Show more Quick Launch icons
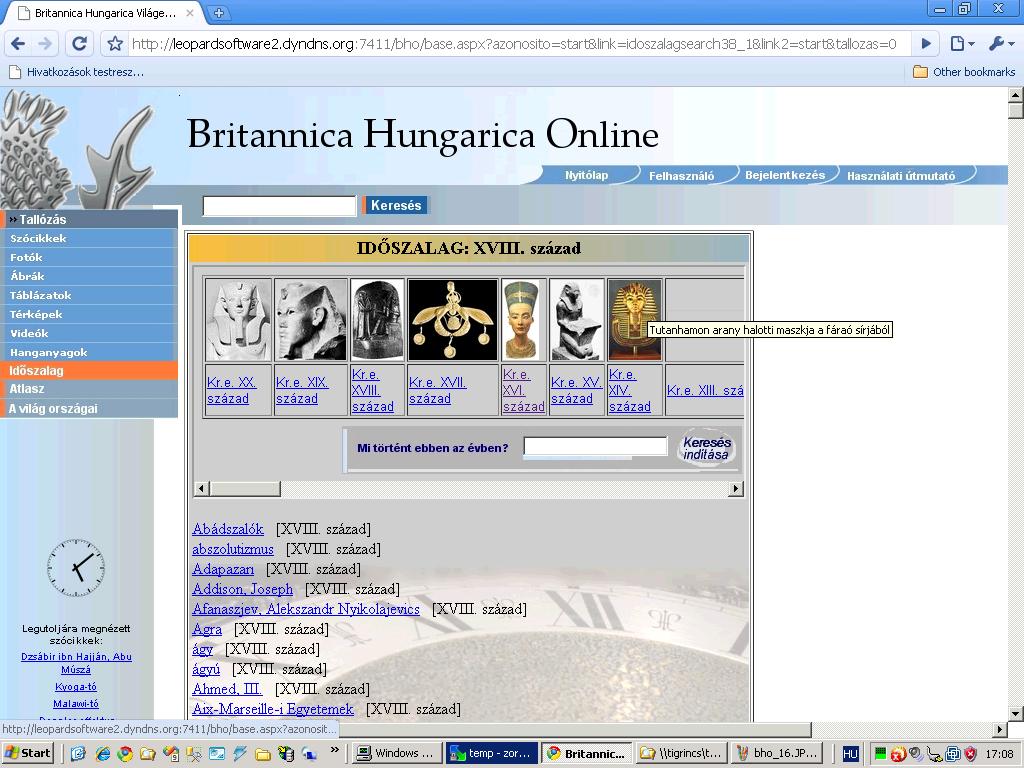 [x=334, y=750]
